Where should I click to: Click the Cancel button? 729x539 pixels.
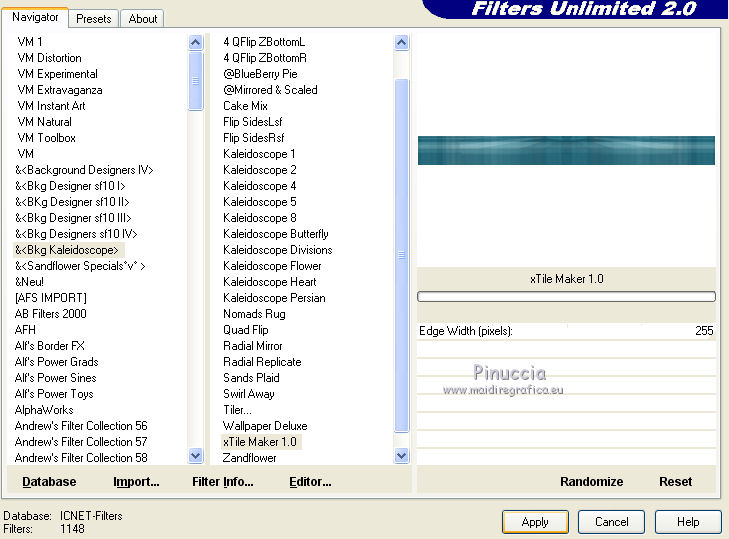(611, 522)
